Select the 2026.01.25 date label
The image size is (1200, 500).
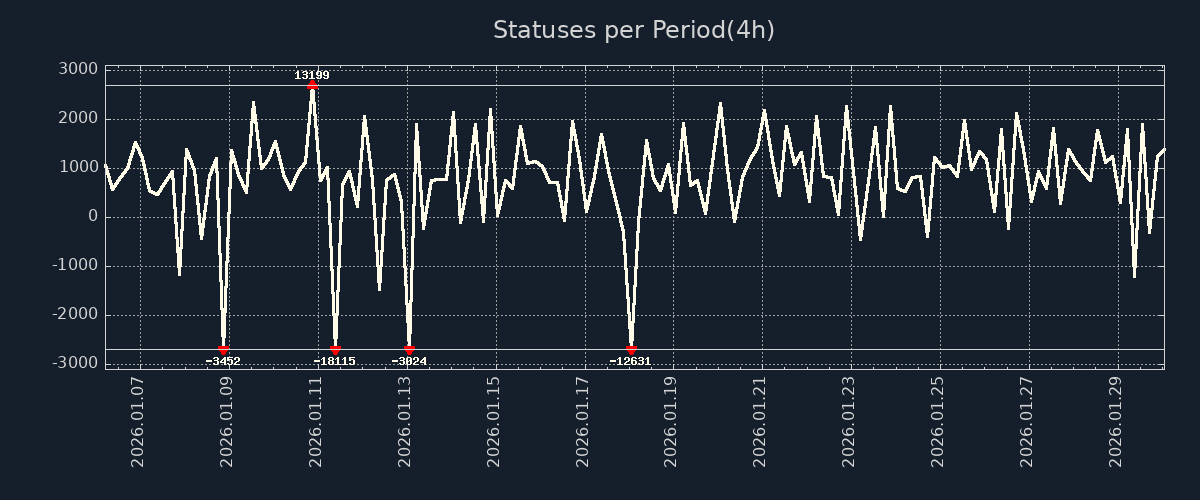point(938,422)
